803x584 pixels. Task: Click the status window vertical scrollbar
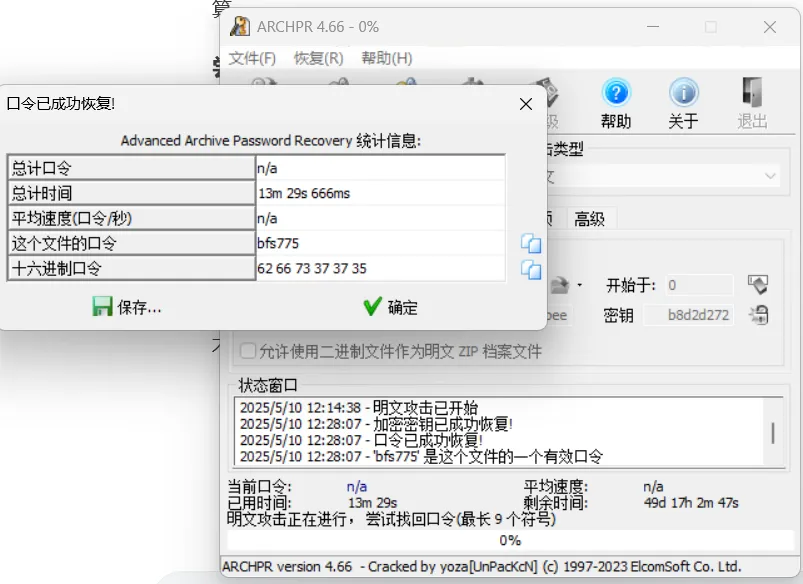pos(773,433)
